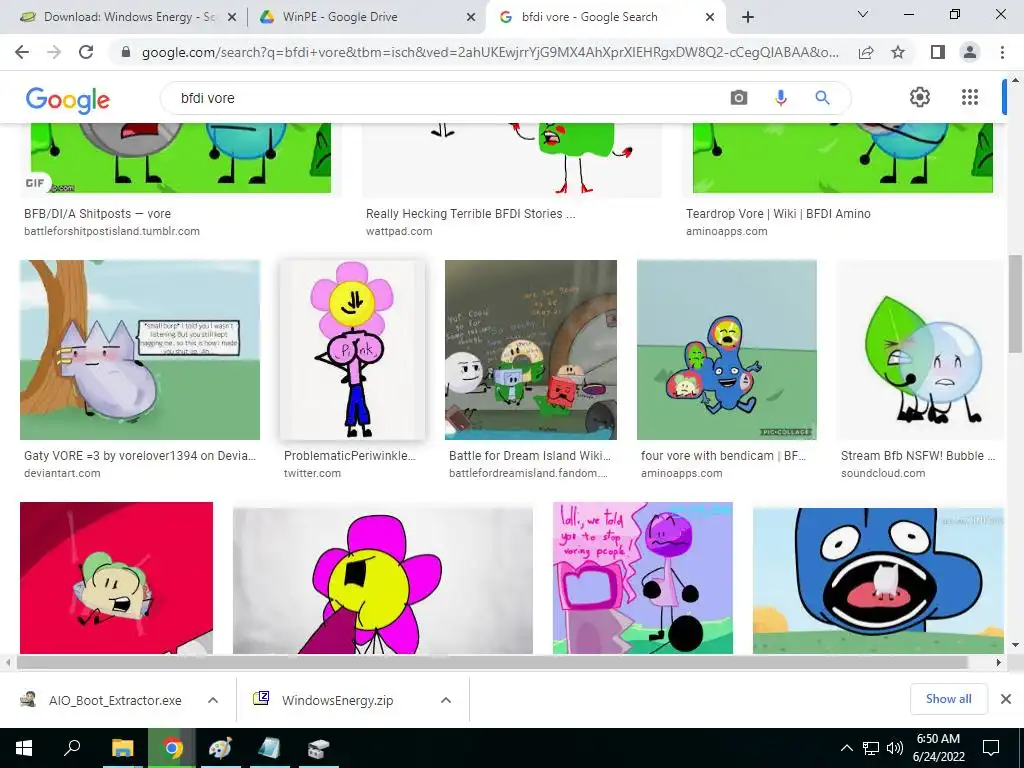1024x768 pixels.
Task: Select the bfdi vore Google Search tab
Action: 589,17
